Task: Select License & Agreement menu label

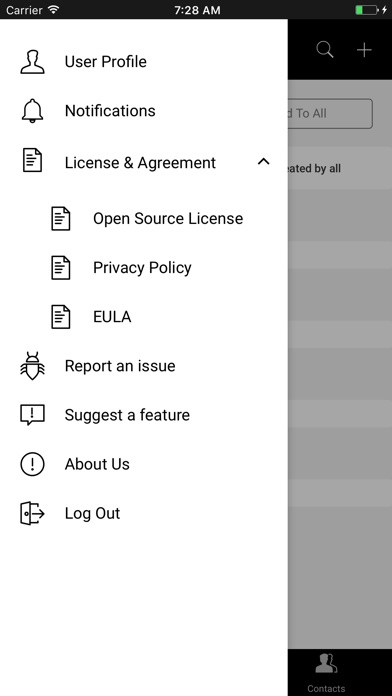Action: (x=140, y=163)
